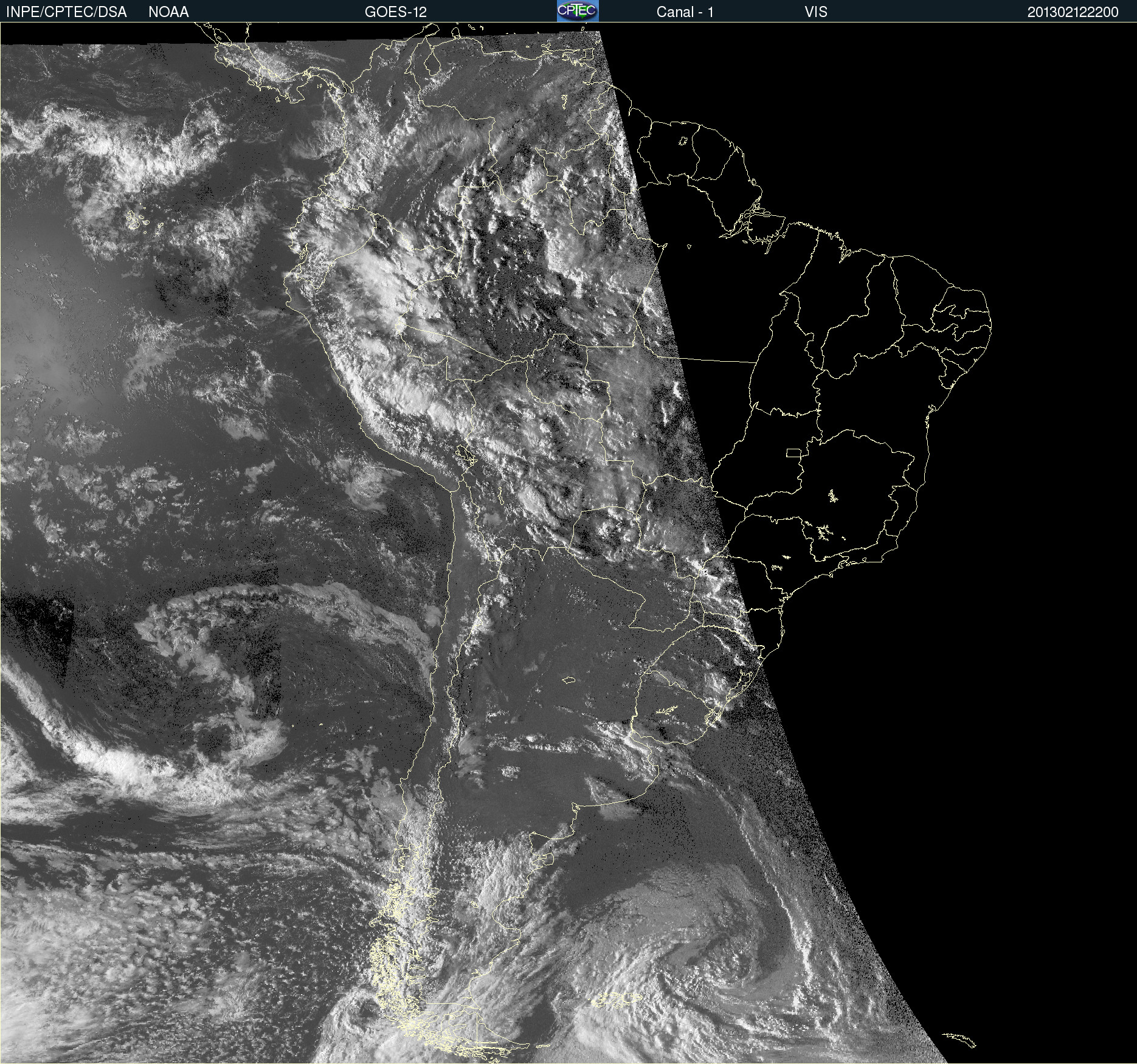Viewport: 1137px width, 1064px height.
Task: Click the INPE/CPTEC/DSA header text
Action: (x=66, y=12)
